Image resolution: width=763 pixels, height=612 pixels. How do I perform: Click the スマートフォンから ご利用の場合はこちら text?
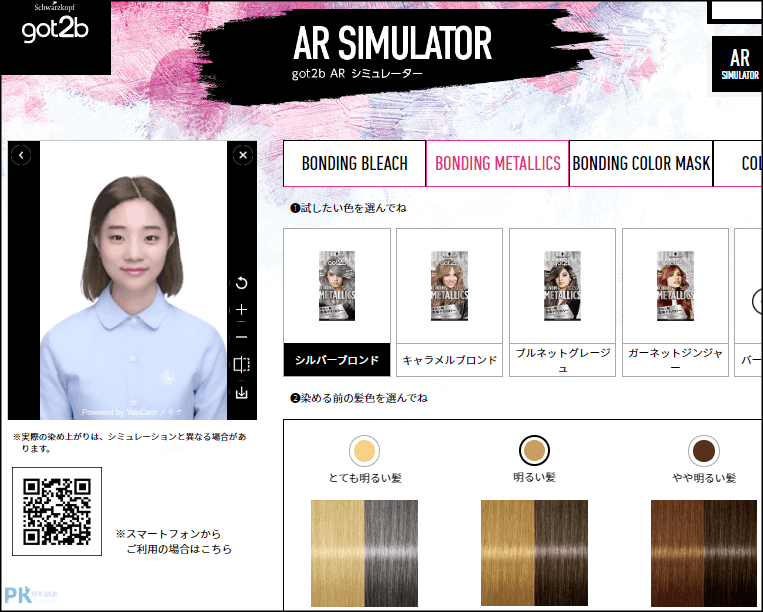(174, 541)
